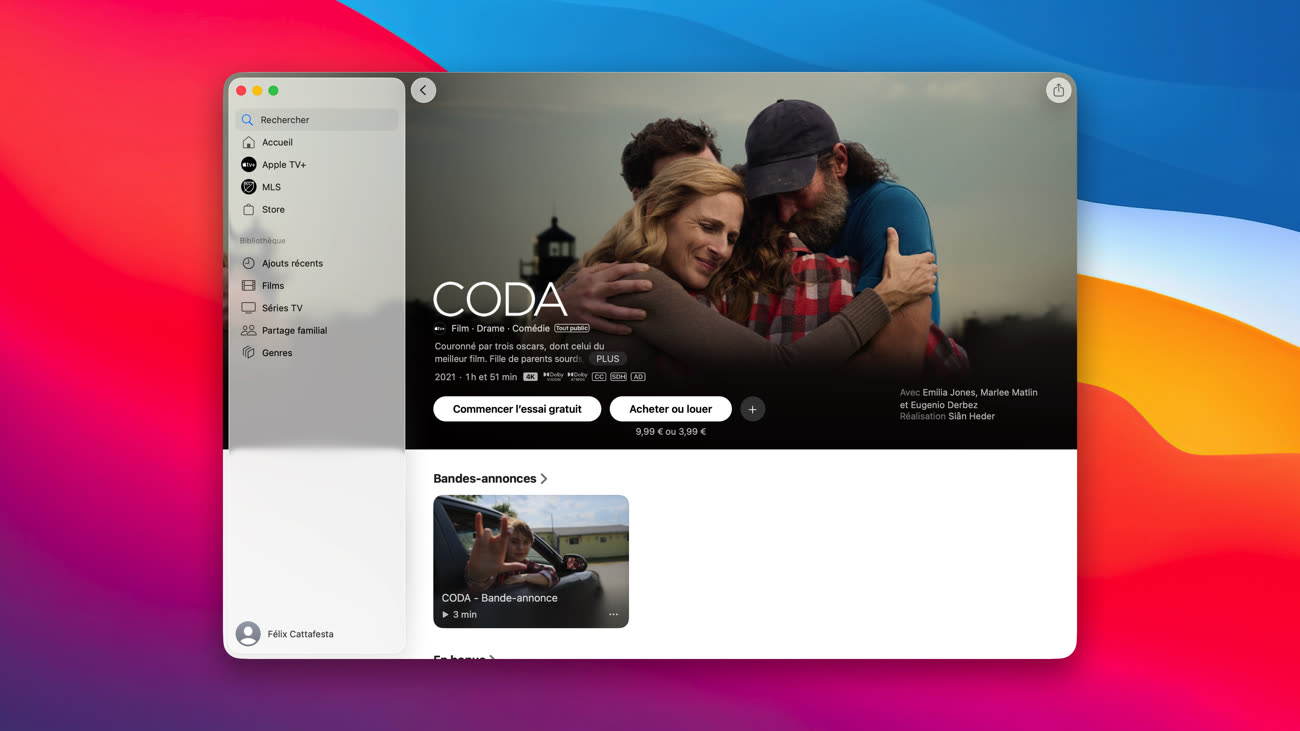Image resolution: width=1300 pixels, height=731 pixels.
Task: Click the Bibliothèque section label
Action: pyautogui.click(x=263, y=241)
